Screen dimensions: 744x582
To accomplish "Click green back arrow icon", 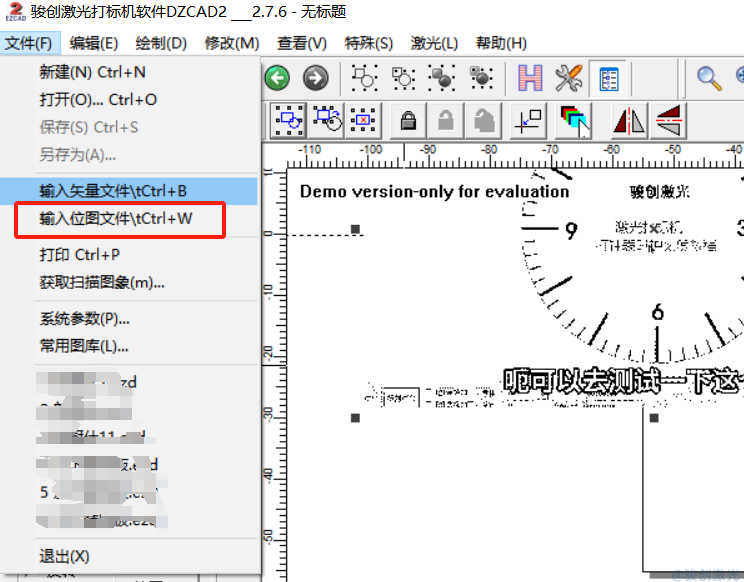I will click(x=277, y=78).
